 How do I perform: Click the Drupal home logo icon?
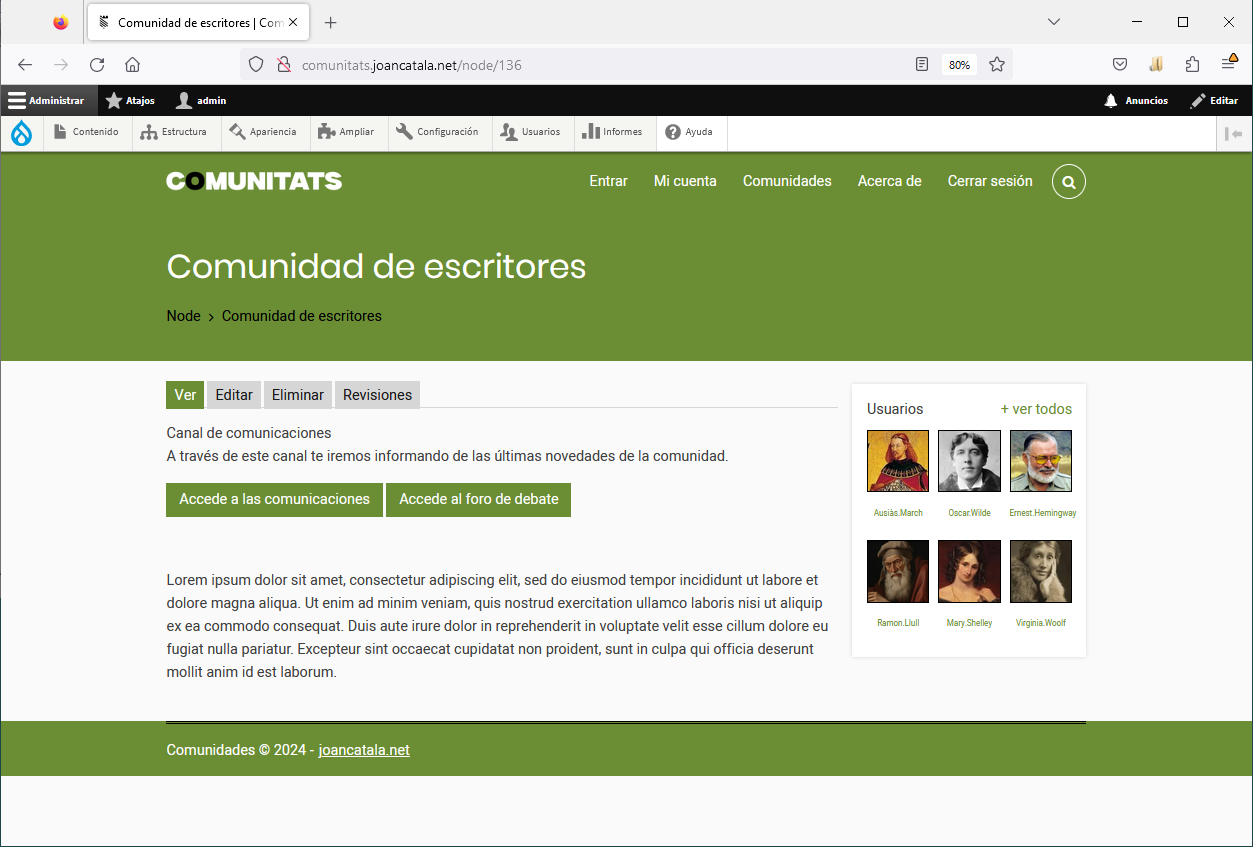[x=21, y=133]
